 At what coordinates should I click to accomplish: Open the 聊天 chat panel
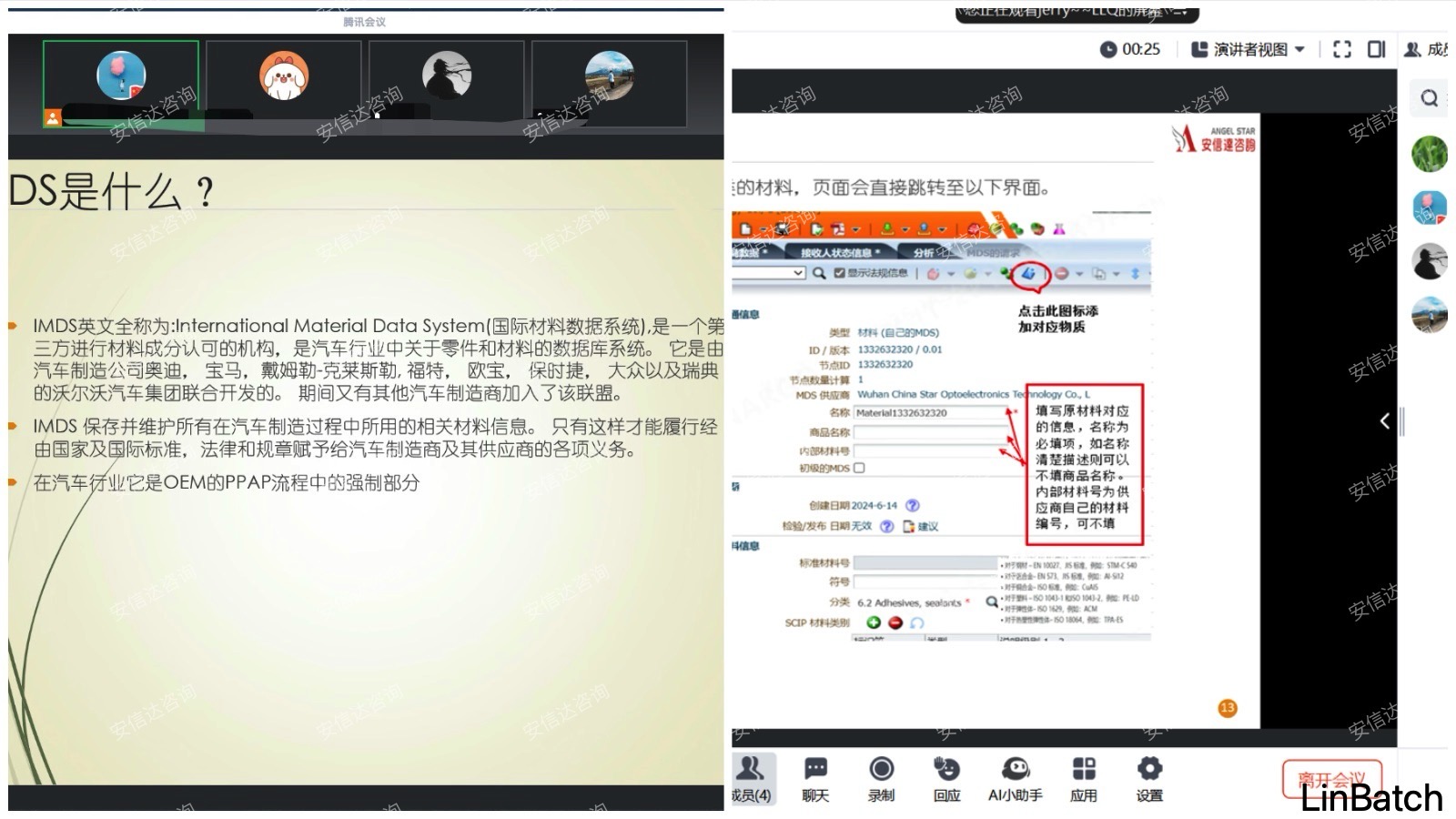(815, 778)
